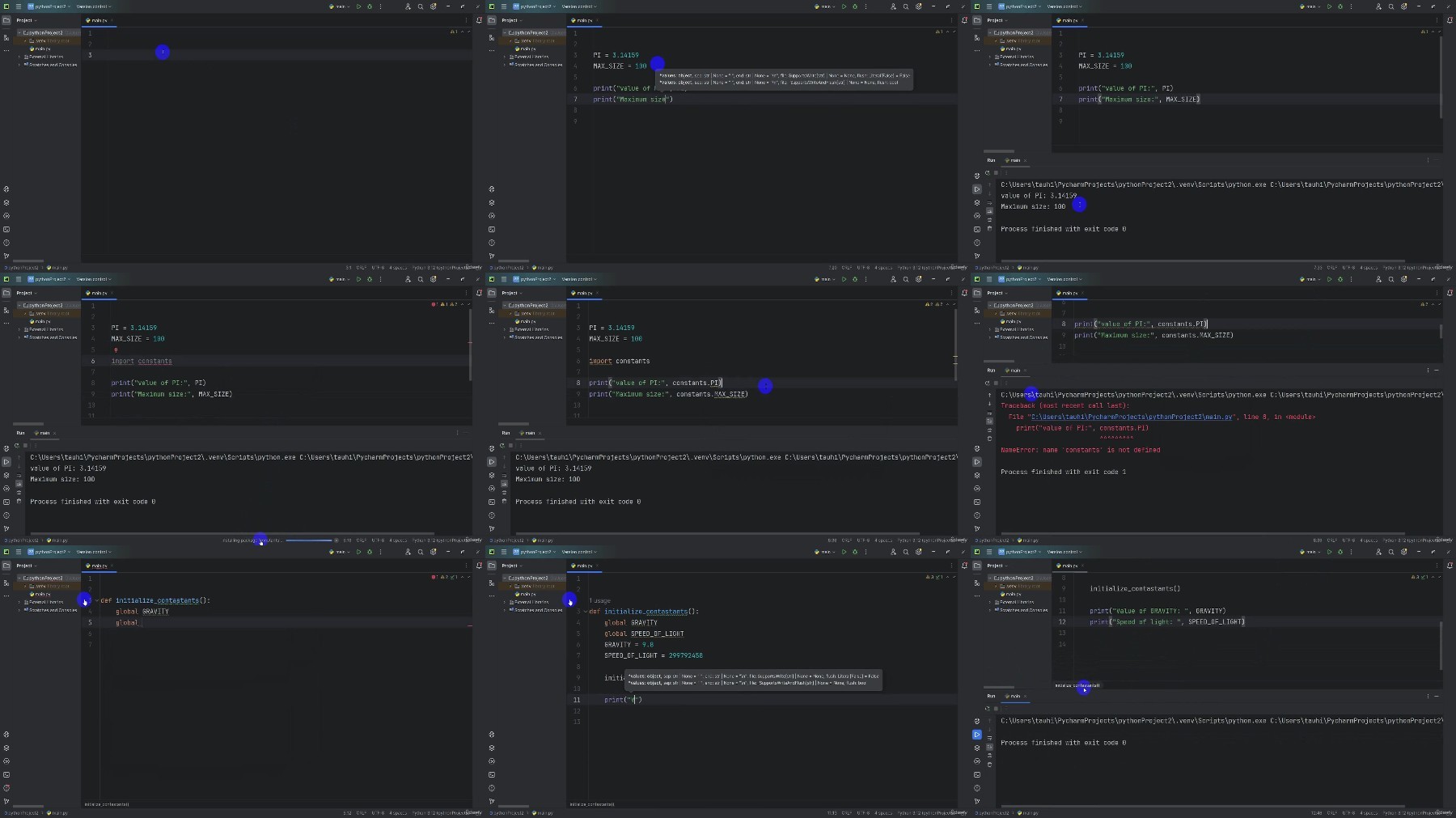1456x818 pixels.
Task: Select main tab in top-right frame's Run panel
Action: click(1014, 160)
